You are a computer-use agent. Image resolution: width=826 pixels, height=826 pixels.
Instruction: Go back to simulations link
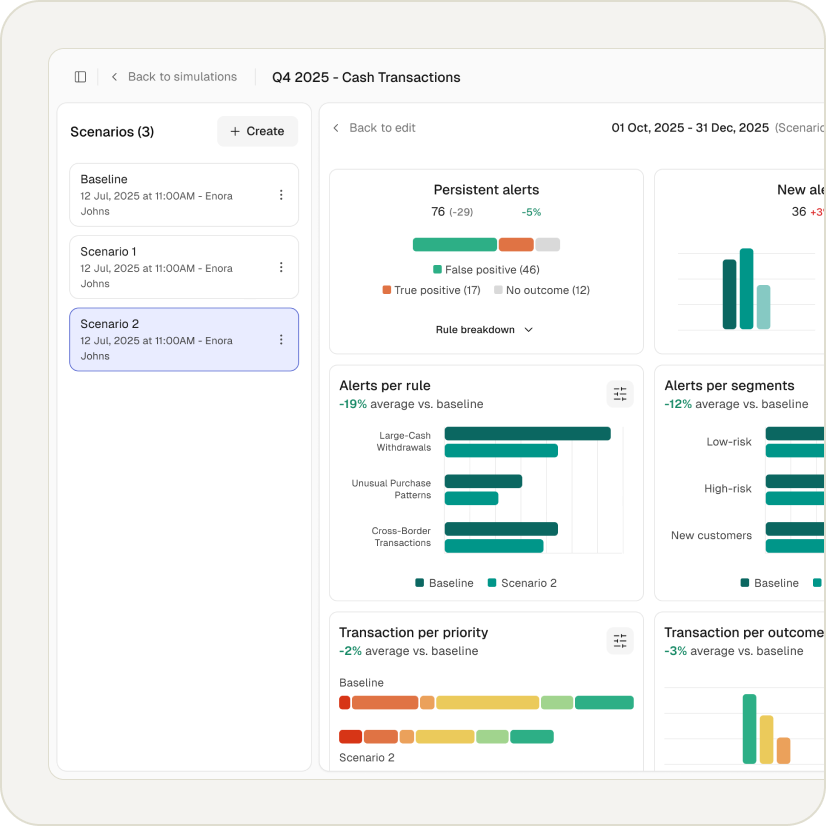pos(182,77)
